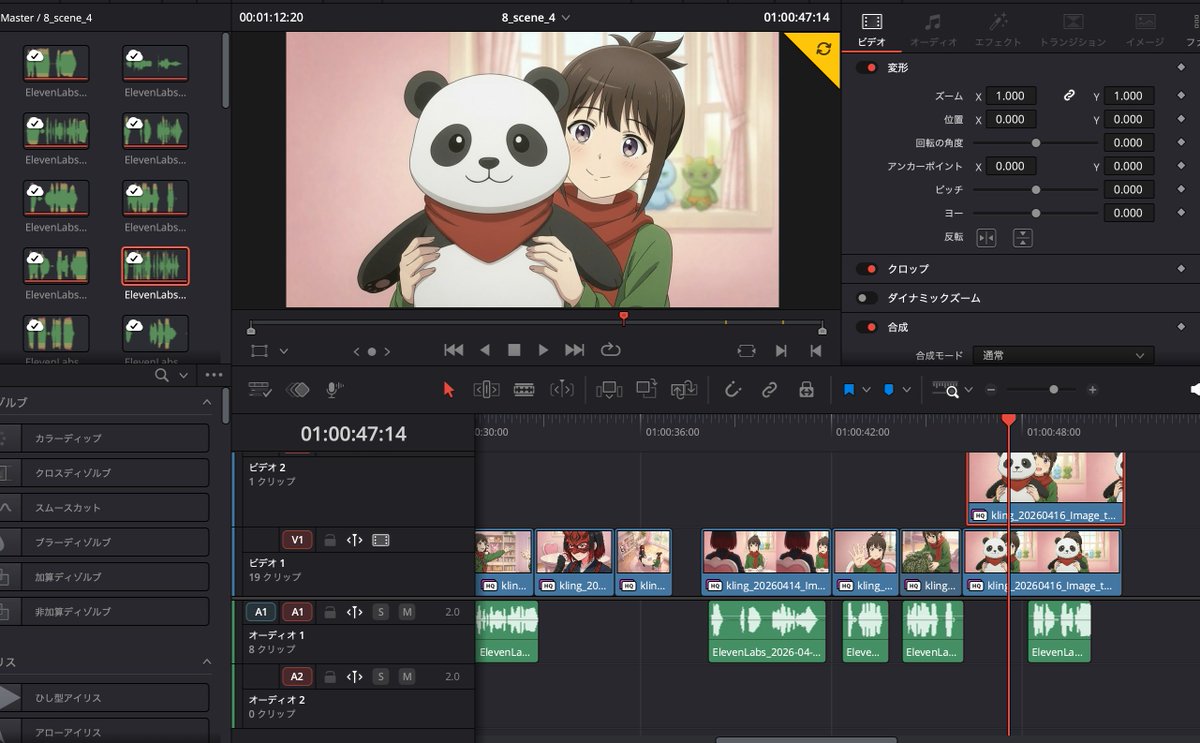The width and height of the screenshot is (1200, 743).
Task: Switch to イメージ inspector tab
Action: pyautogui.click(x=1145, y=30)
